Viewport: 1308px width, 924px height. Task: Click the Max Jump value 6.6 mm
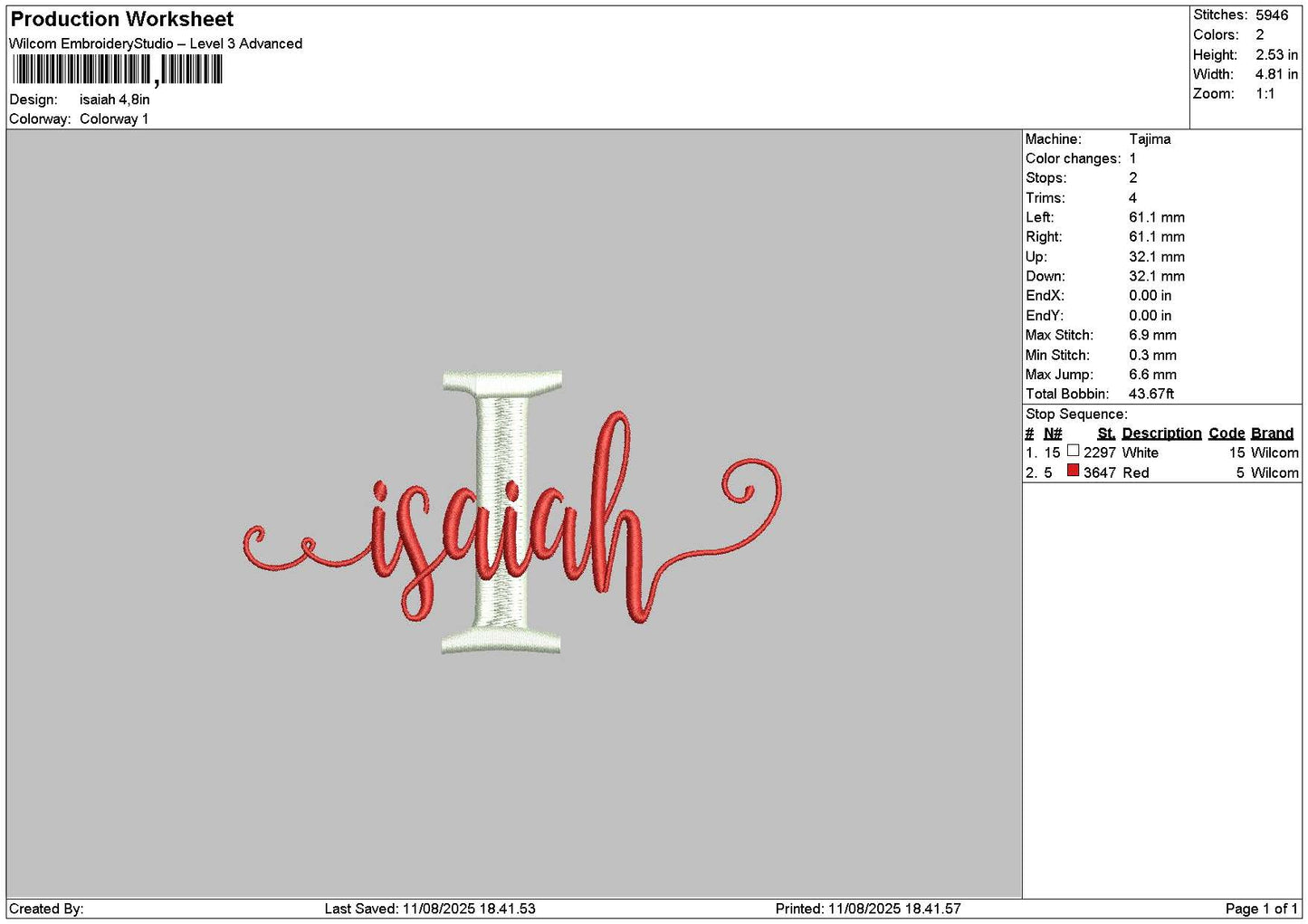click(1153, 374)
